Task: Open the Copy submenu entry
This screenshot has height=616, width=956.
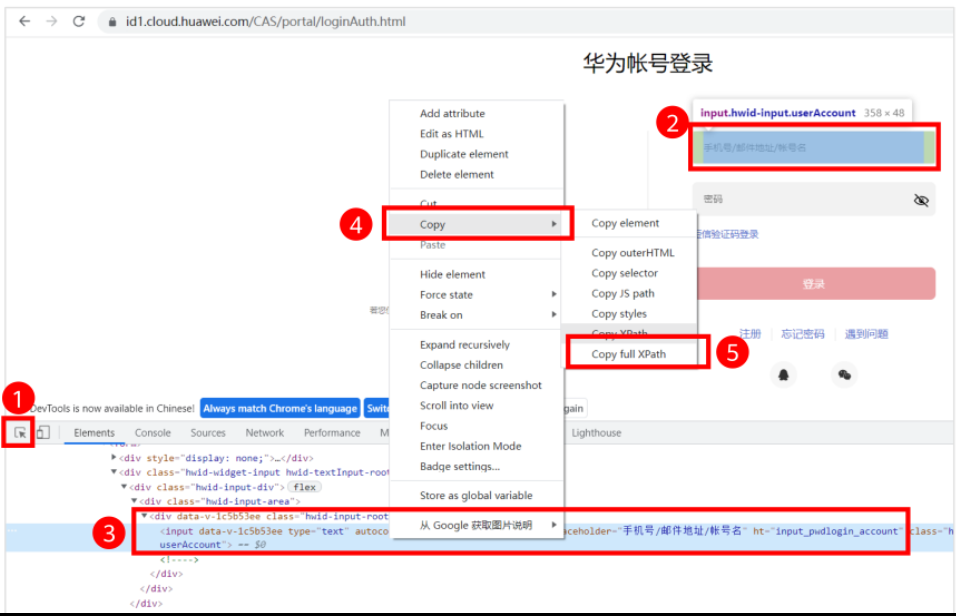Action: pos(477,224)
